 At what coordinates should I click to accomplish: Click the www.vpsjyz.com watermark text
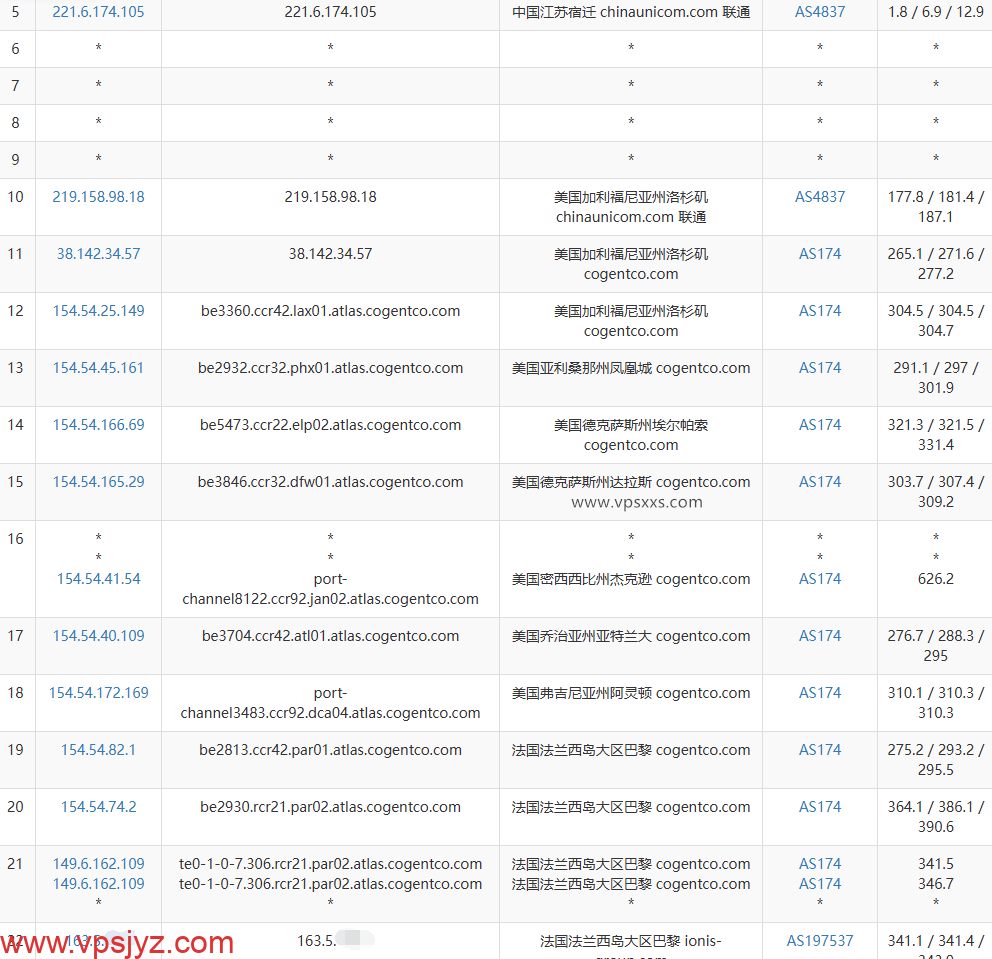click(x=113, y=941)
